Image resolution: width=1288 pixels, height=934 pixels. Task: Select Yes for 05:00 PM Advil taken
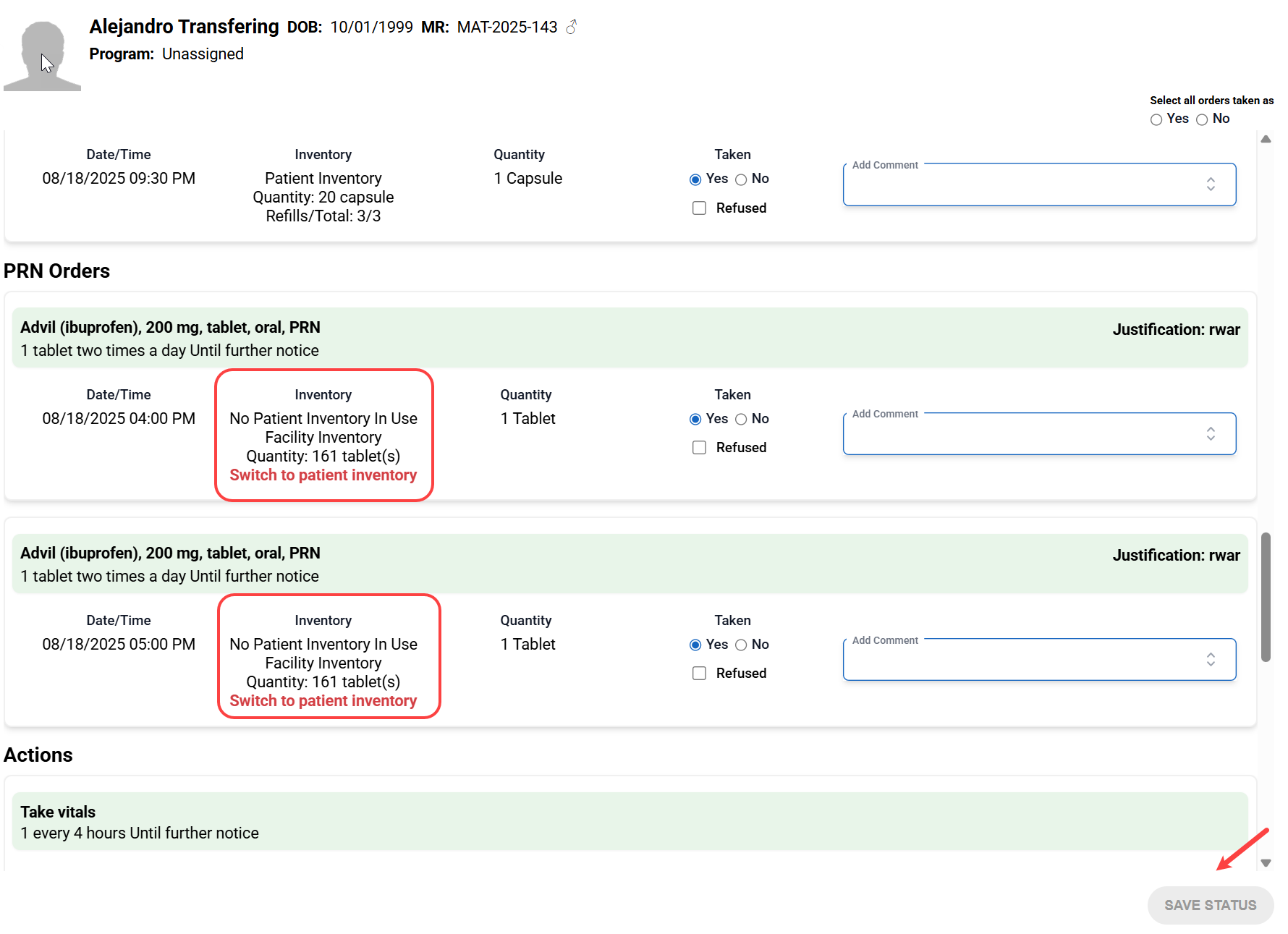(695, 645)
